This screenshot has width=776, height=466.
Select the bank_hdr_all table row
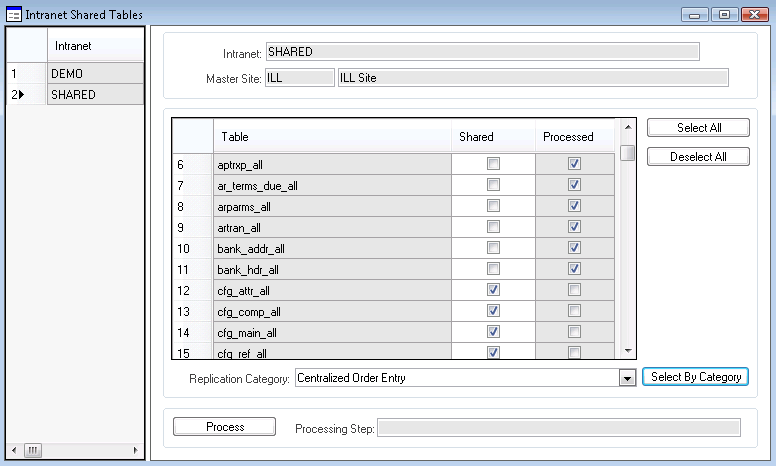click(x=332, y=269)
